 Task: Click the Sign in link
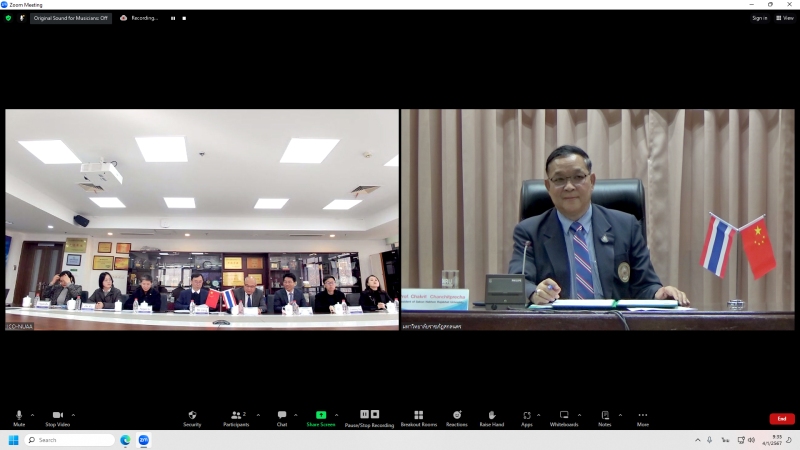(760, 18)
